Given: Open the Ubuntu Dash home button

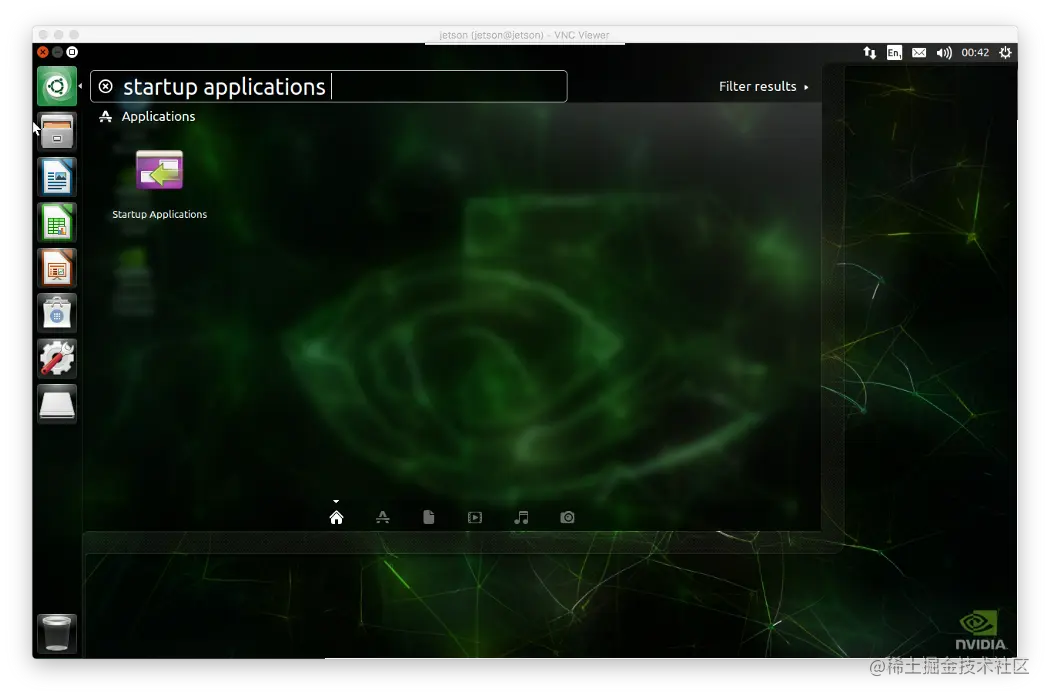Looking at the screenshot, I should click(x=57, y=86).
